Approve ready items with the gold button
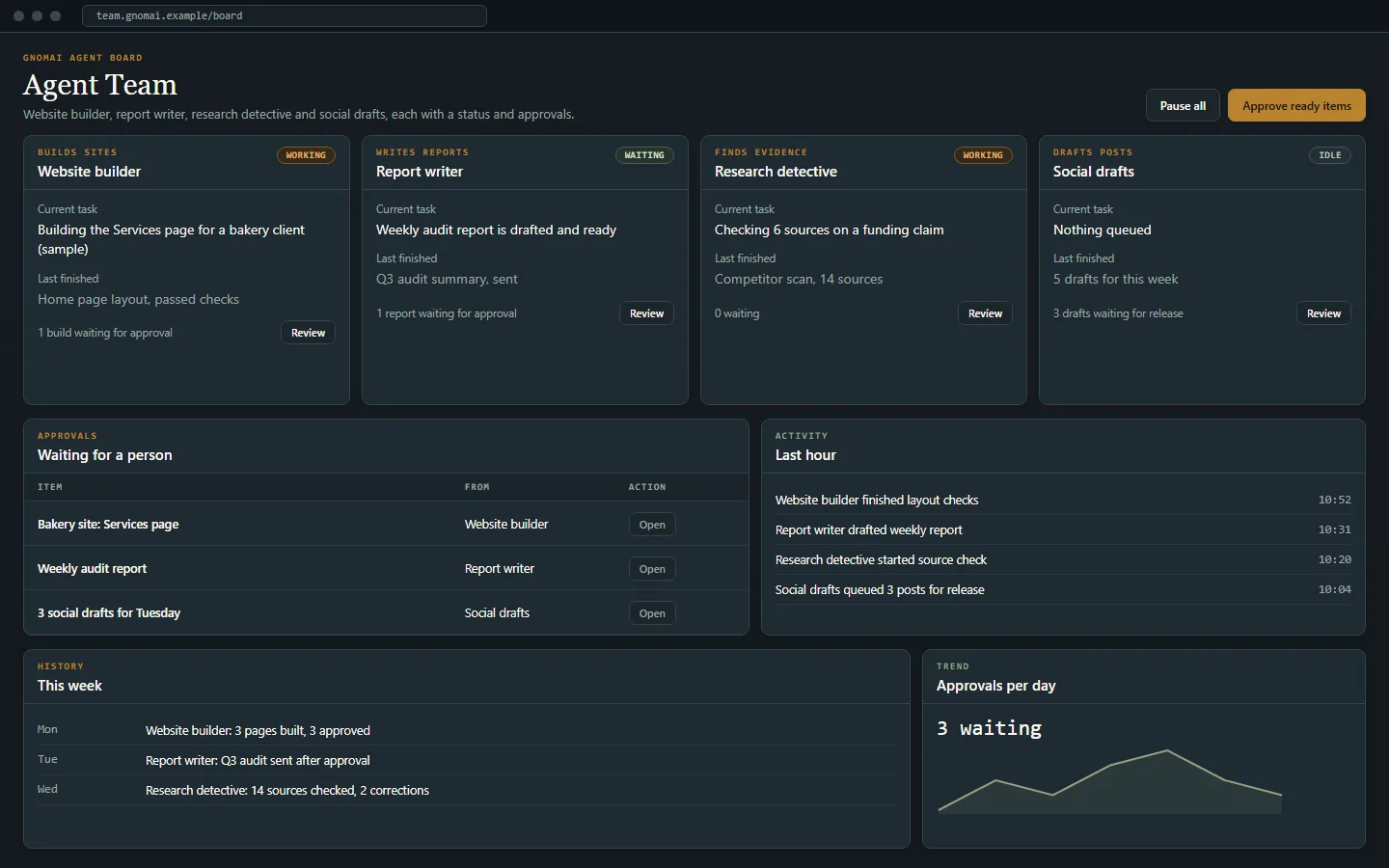The height and width of the screenshot is (868, 1389). pyautogui.click(x=1296, y=106)
